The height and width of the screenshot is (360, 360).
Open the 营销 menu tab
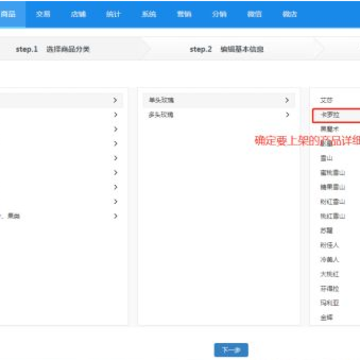pyautogui.click(x=184, y=14)
